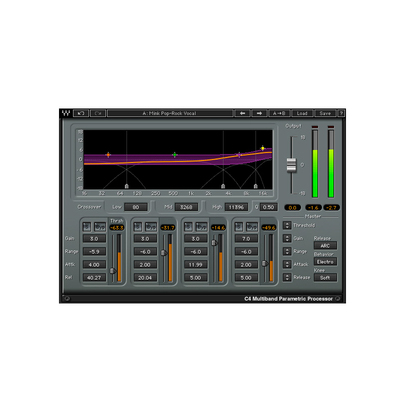Select the yellow high band marker on graph

[263, 148]
